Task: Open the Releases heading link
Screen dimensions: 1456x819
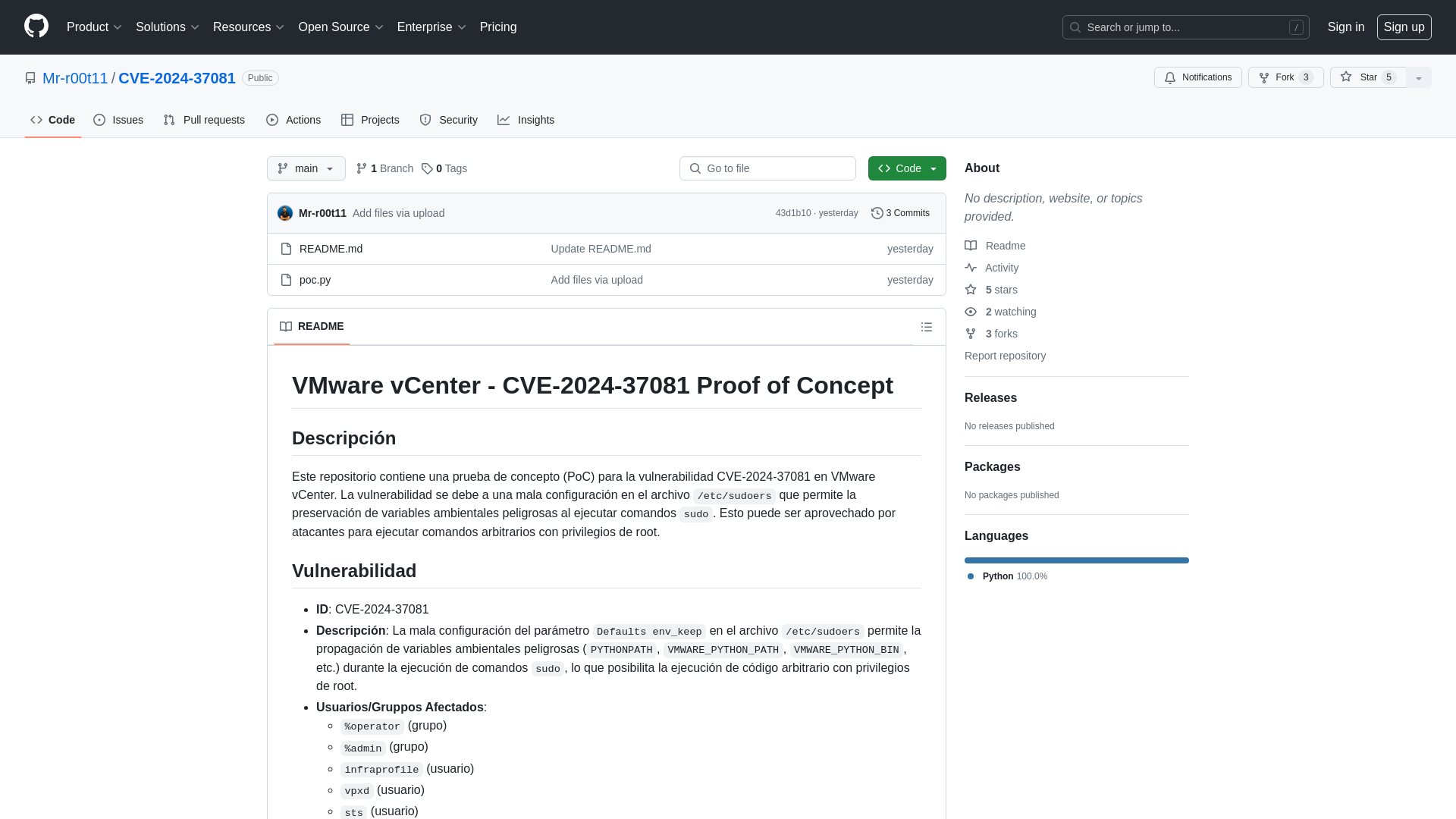Action: 990,398
